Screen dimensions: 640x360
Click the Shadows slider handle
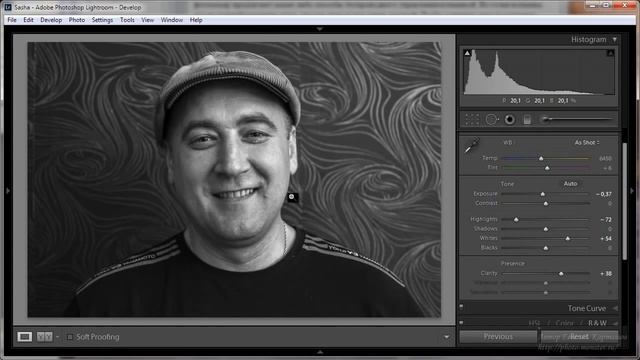point(546,229)
